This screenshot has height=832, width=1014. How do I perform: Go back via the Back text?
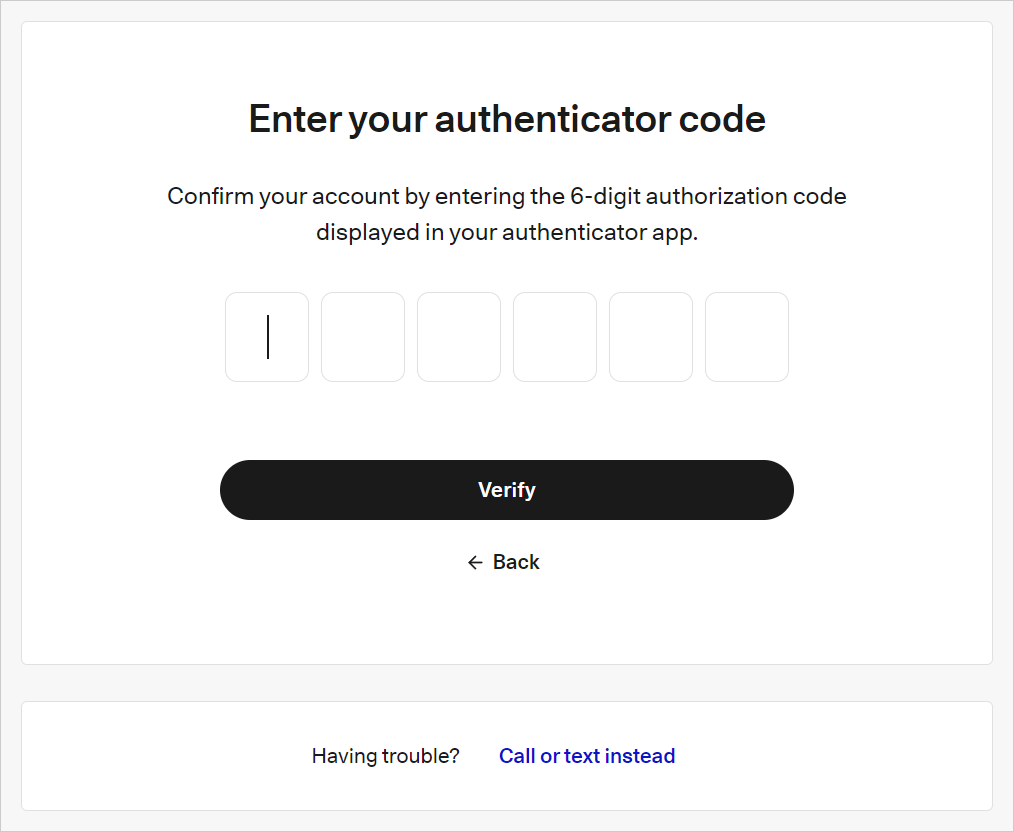(516, 563)
